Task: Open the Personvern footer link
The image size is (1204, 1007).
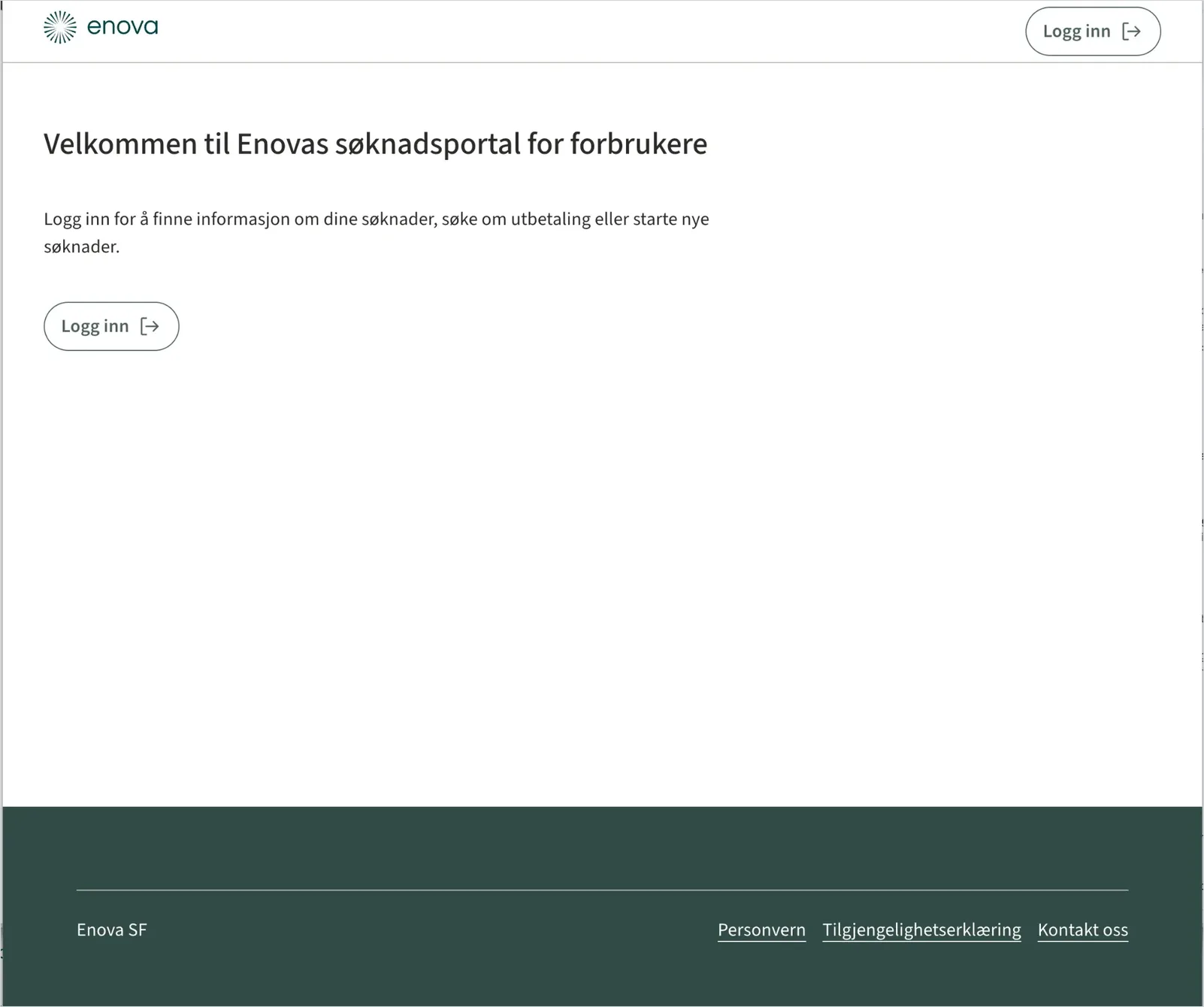Action: coord(761,930)
